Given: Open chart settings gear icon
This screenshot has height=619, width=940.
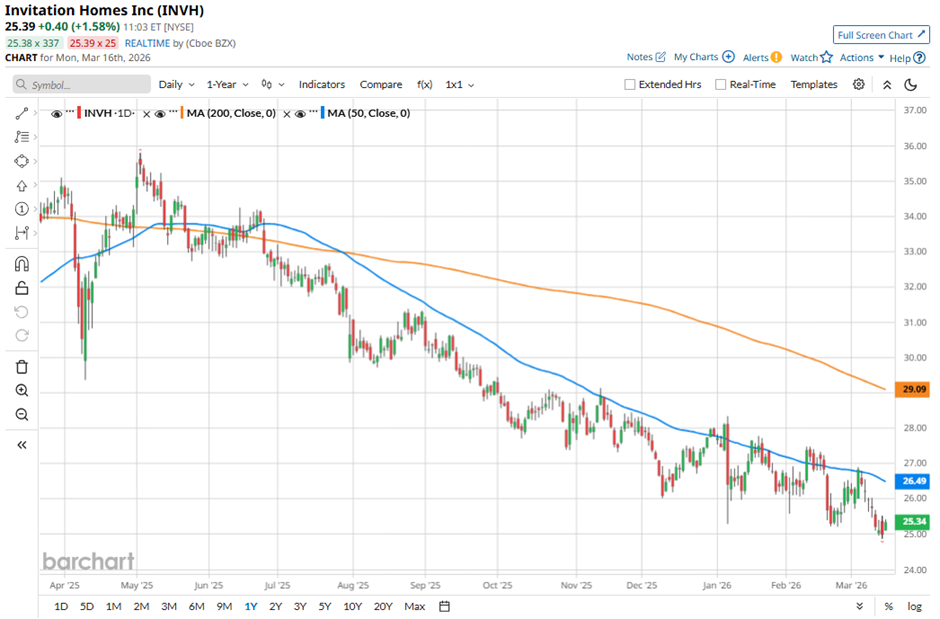Looking at the screenshot, I should 858,85.
